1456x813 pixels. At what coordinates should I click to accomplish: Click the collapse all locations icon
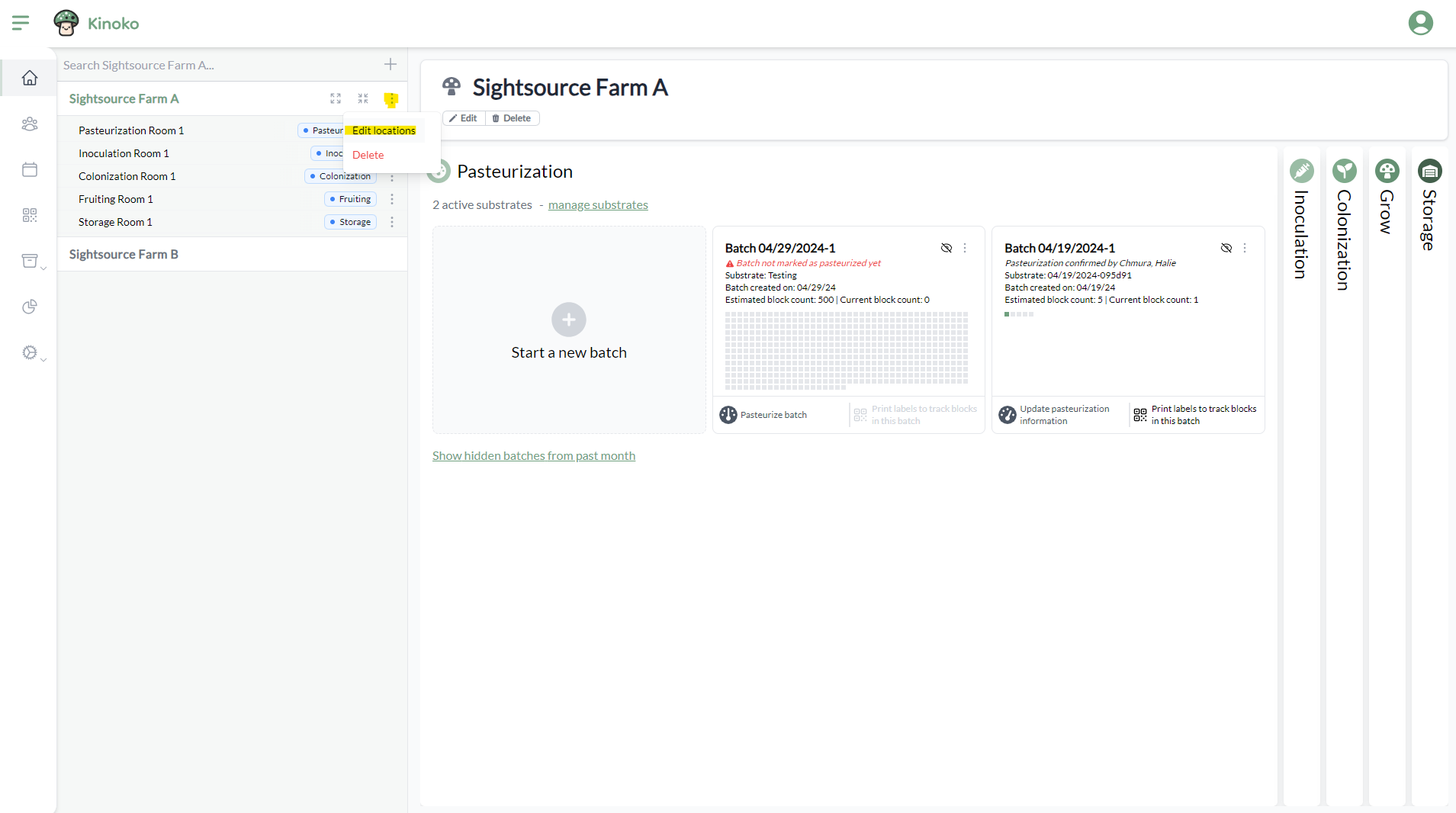363,99
